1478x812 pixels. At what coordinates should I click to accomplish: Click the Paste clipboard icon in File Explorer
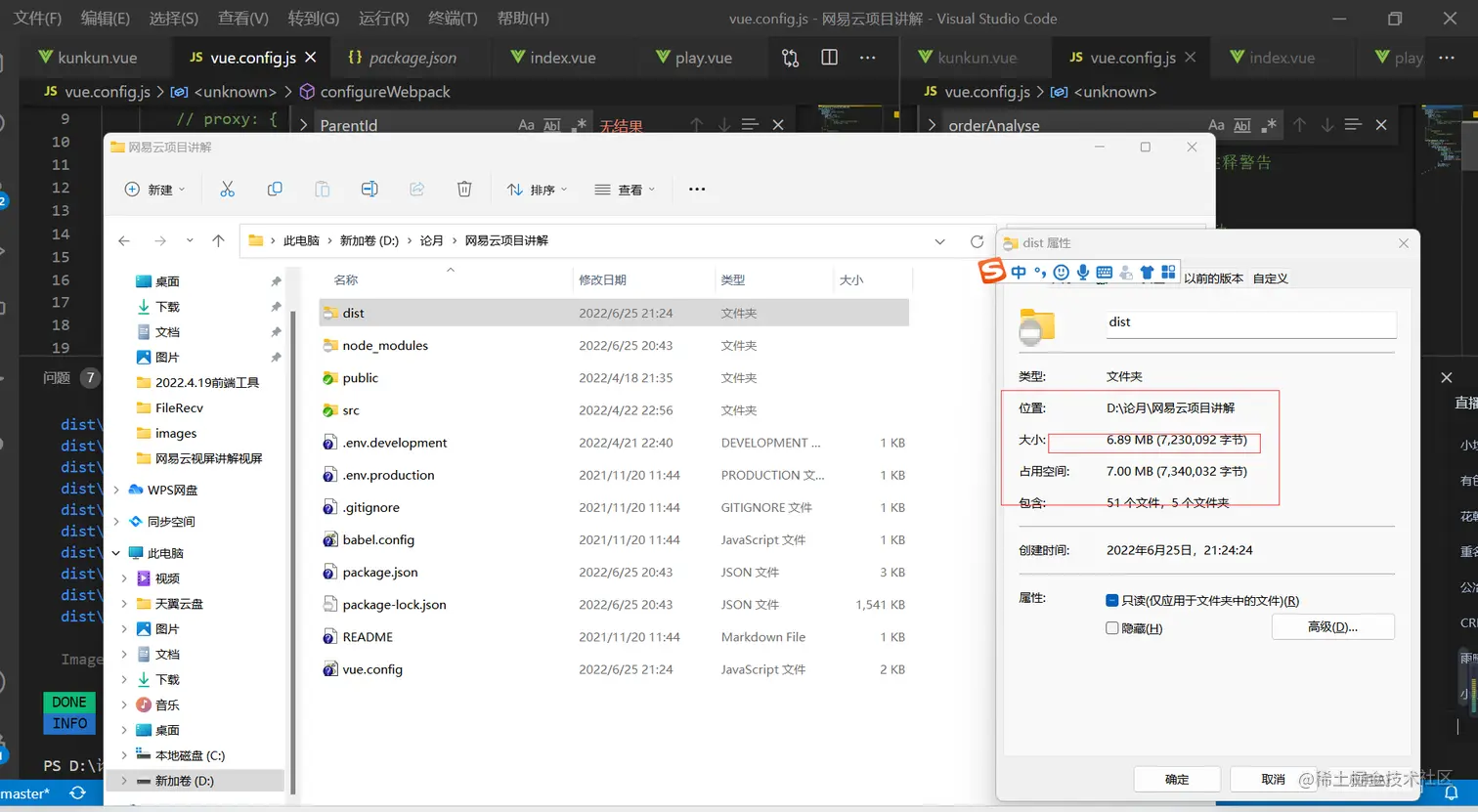[322, 190]
